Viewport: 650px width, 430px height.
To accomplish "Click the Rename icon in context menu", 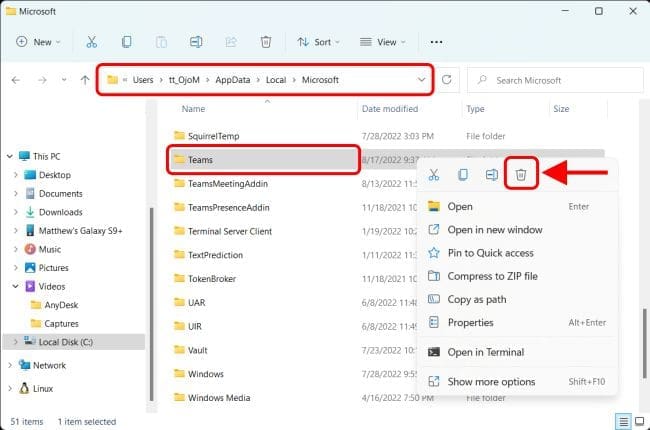I will pos(492,175).
